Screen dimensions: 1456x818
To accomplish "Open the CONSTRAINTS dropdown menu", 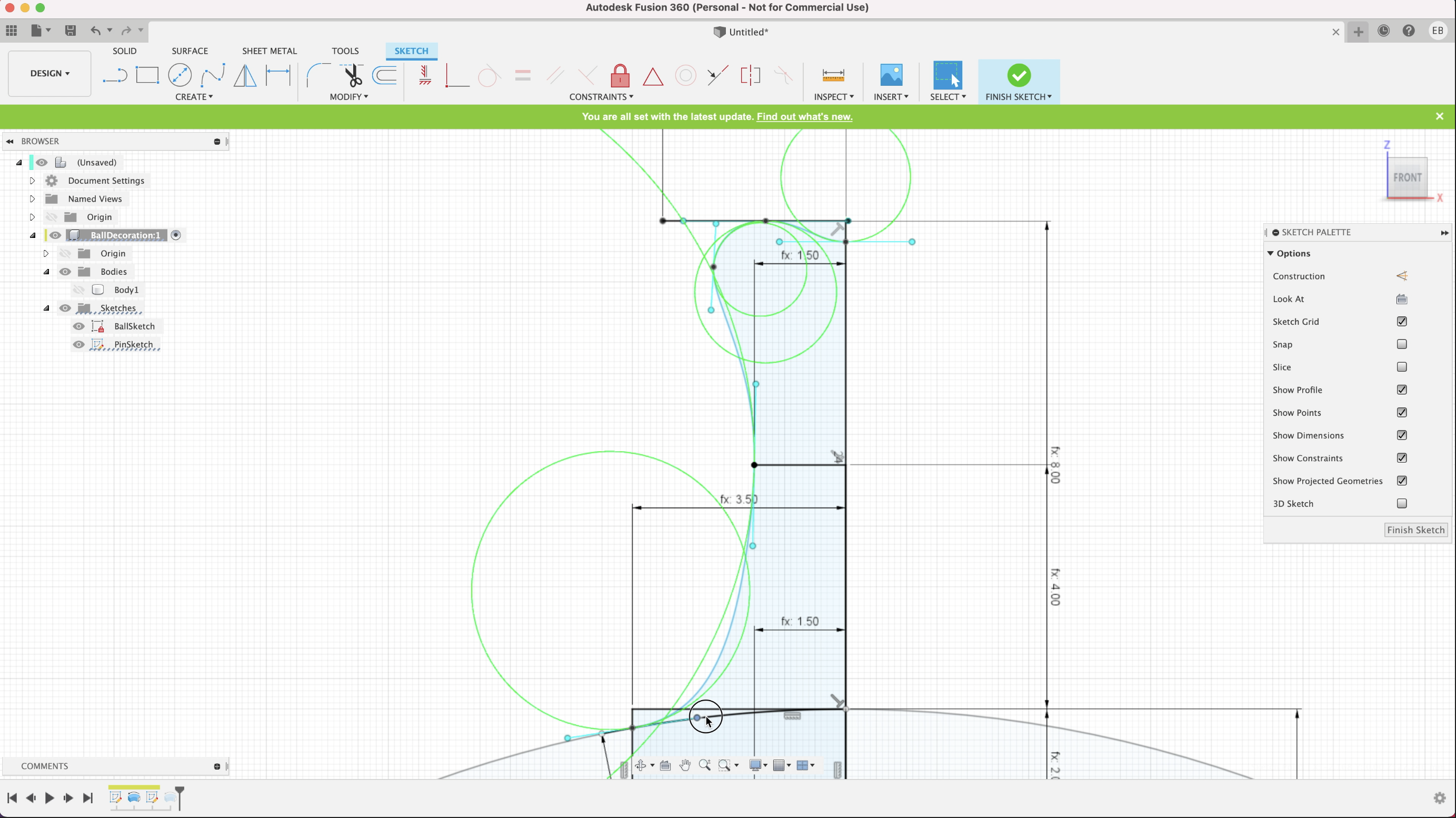I will click(601, 97).
